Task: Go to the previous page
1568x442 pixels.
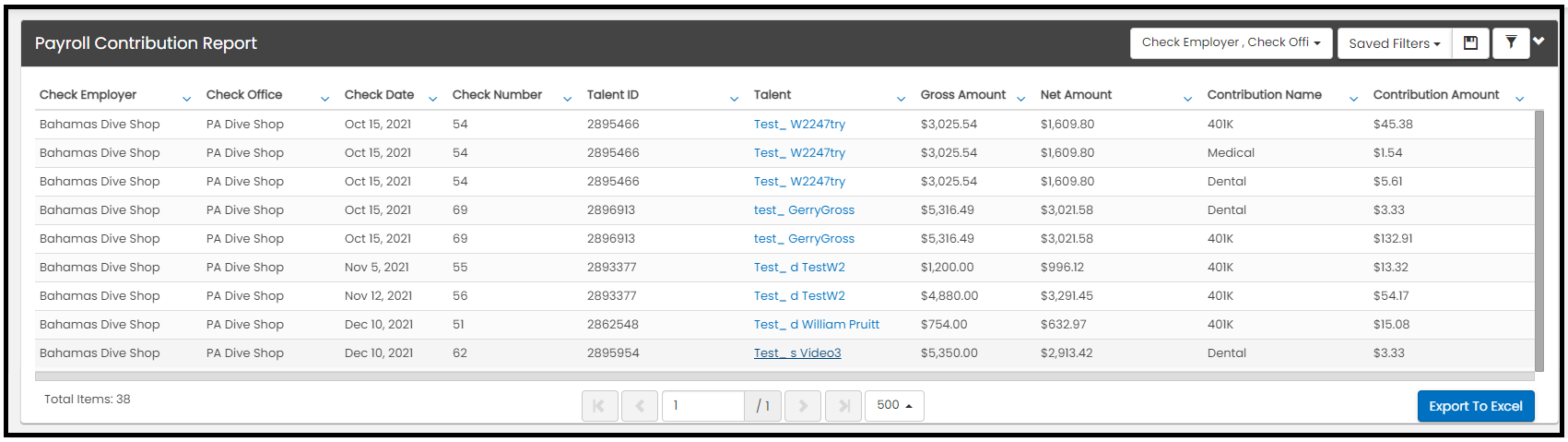Action: [x=640, y=406]
